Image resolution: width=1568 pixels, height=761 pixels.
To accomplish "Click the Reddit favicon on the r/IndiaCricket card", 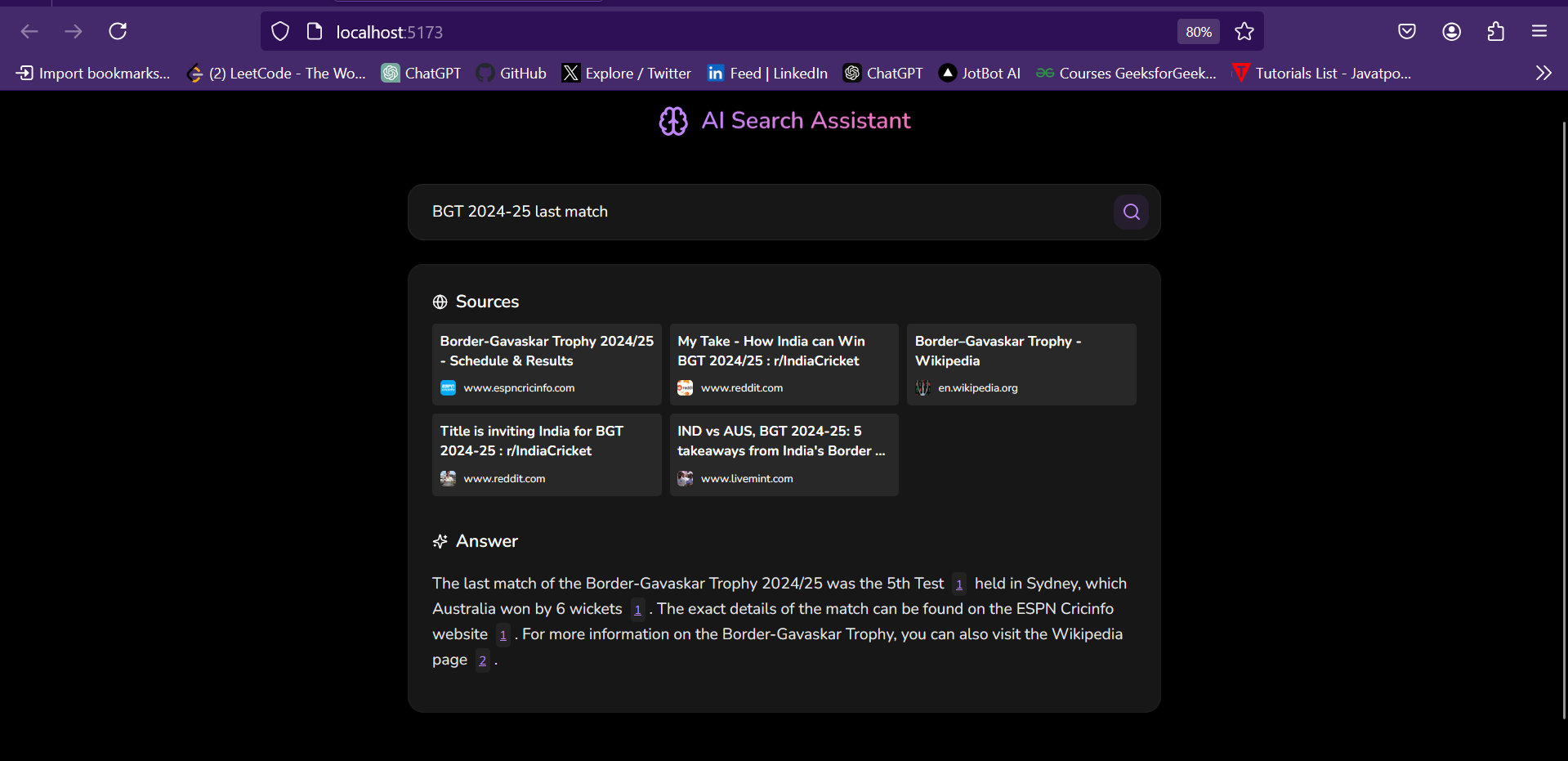I will [686, 387].
